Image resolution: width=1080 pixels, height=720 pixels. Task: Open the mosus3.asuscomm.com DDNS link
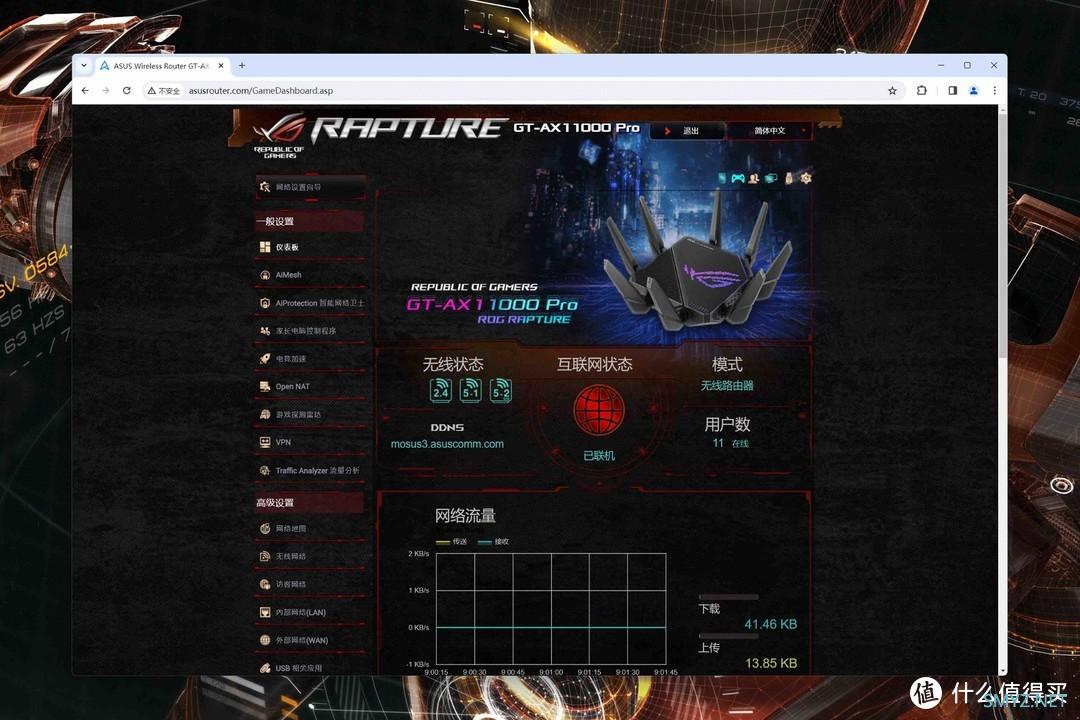447,444
